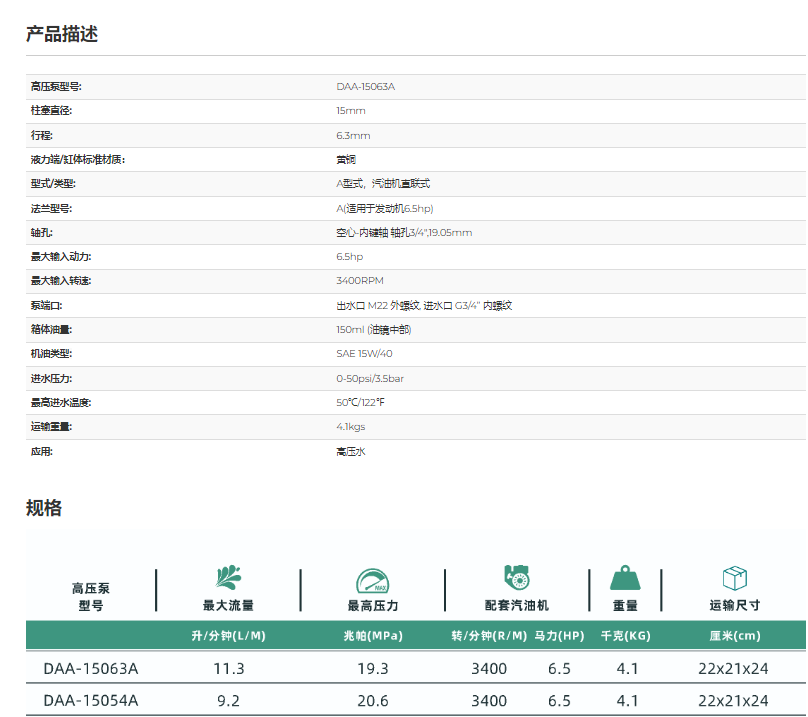The width and height of the screenshot is (808, 717).
Task: Select the 产品描述 section heading
Action: coord(62,34)
